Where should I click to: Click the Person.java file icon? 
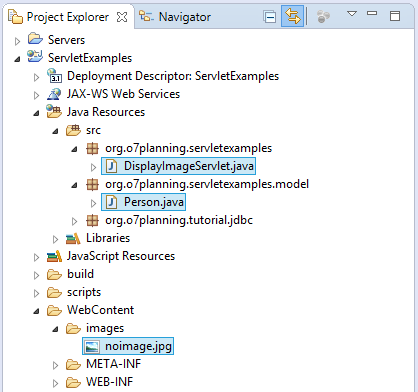point(111,202)
